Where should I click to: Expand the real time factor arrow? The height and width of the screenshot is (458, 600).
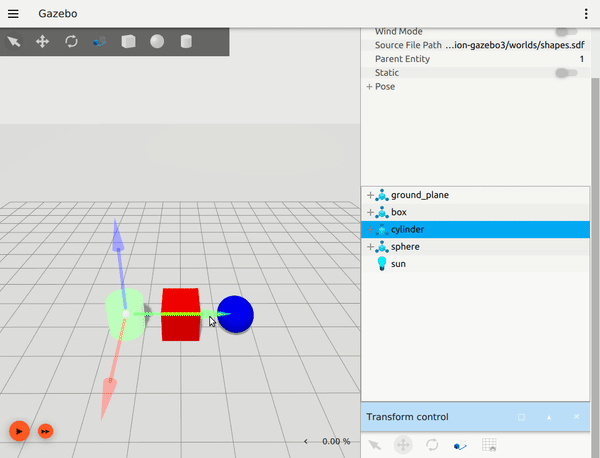305,442
